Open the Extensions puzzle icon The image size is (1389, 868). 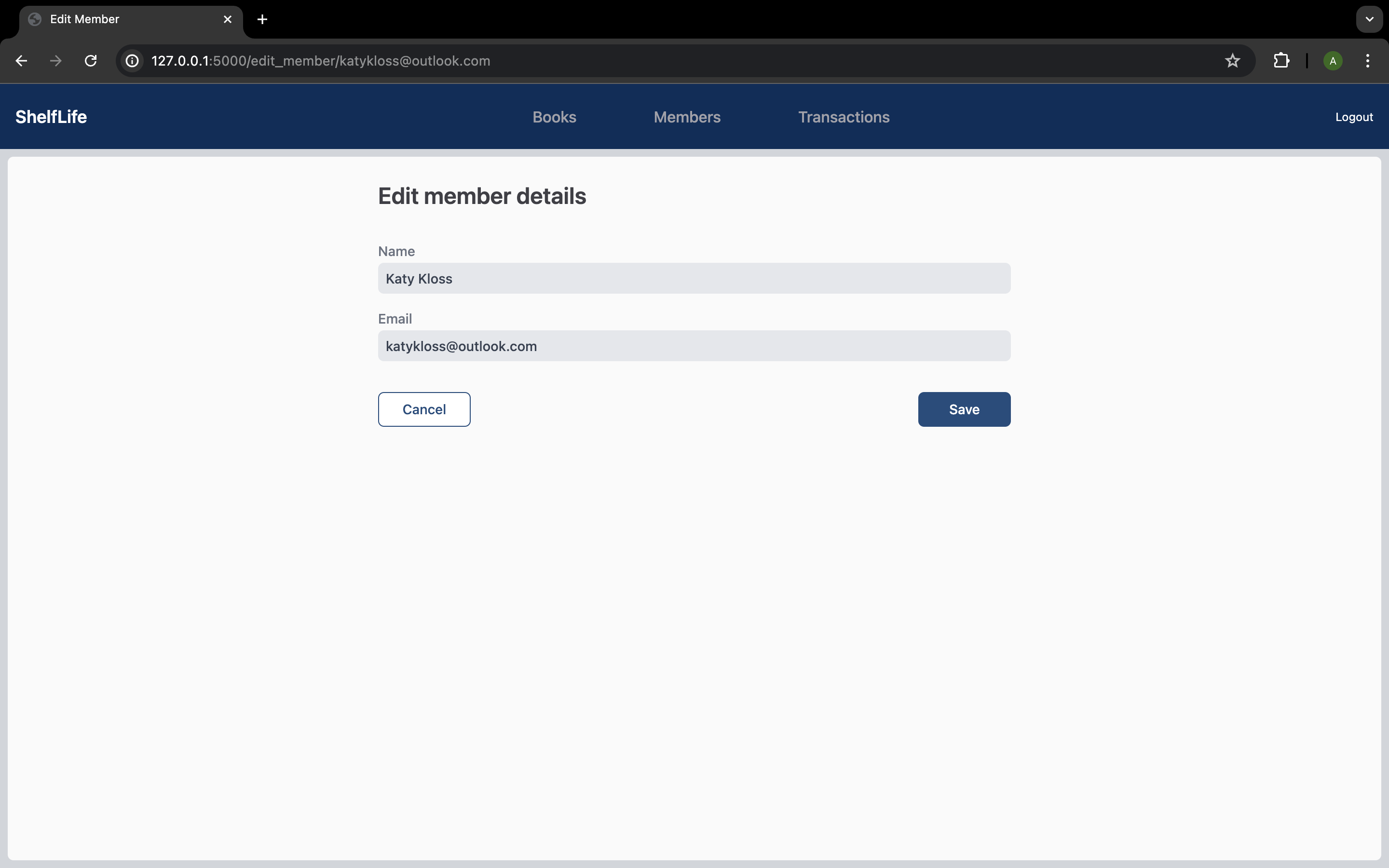click(x=1281, y=61)
